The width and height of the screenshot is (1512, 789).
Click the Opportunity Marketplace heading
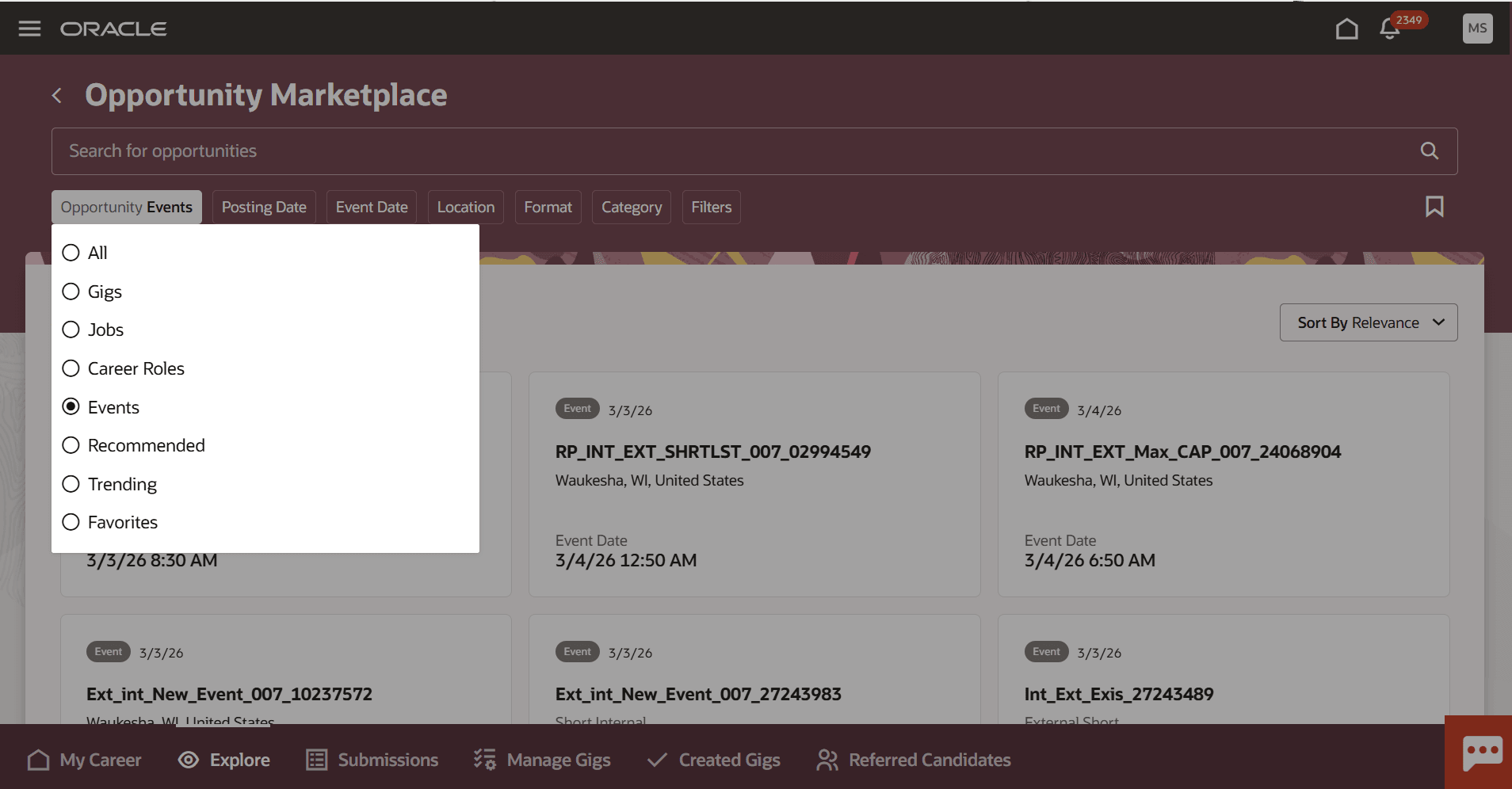[266, 95]
